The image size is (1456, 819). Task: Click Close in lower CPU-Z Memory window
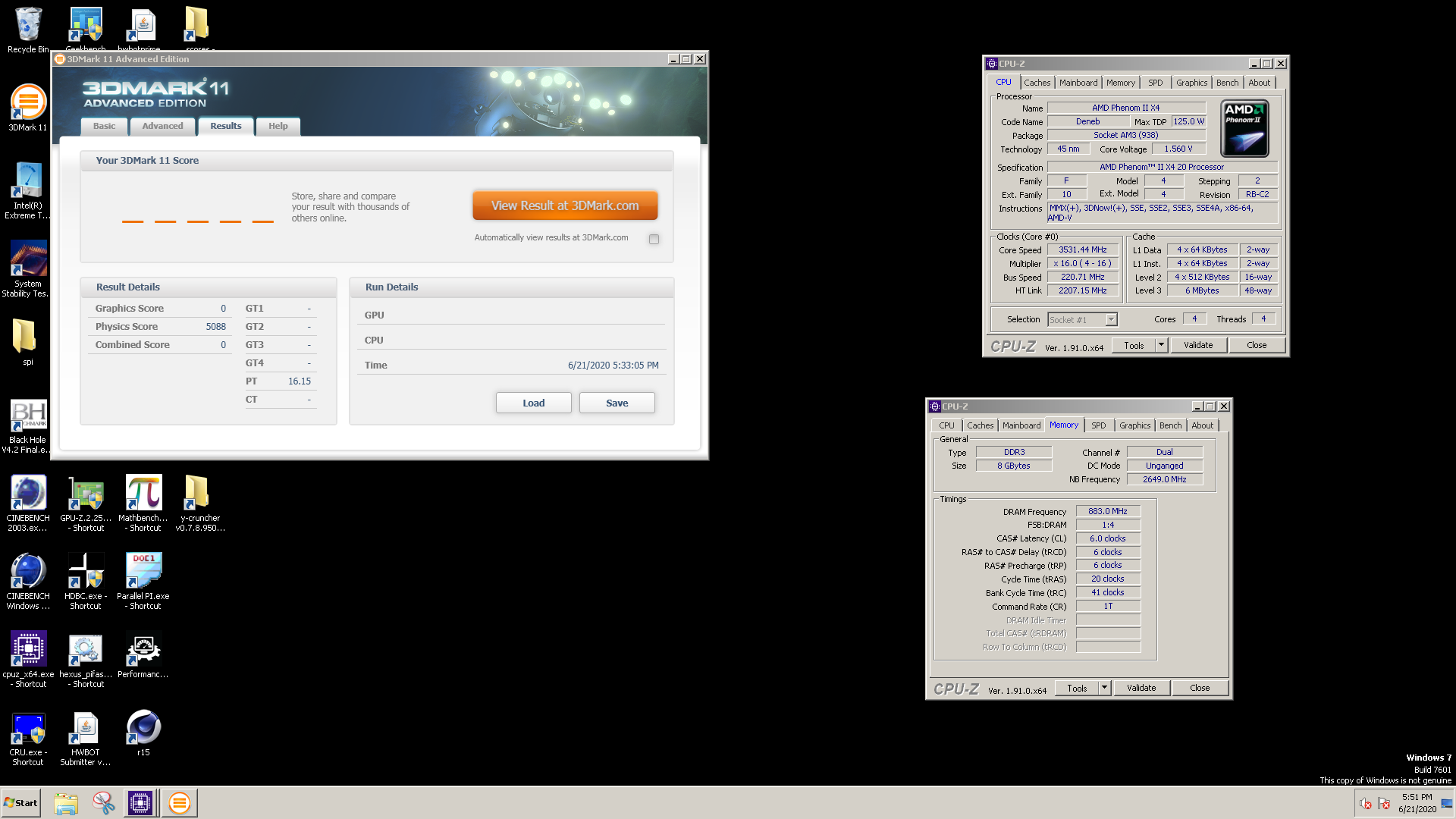point(1200,688)
